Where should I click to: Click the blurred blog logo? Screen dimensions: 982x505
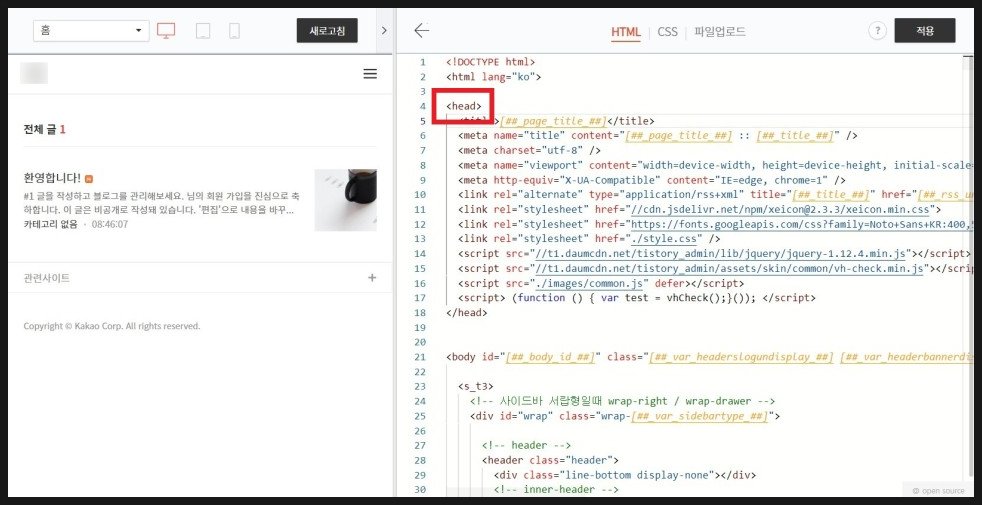[x=34, y=73]
